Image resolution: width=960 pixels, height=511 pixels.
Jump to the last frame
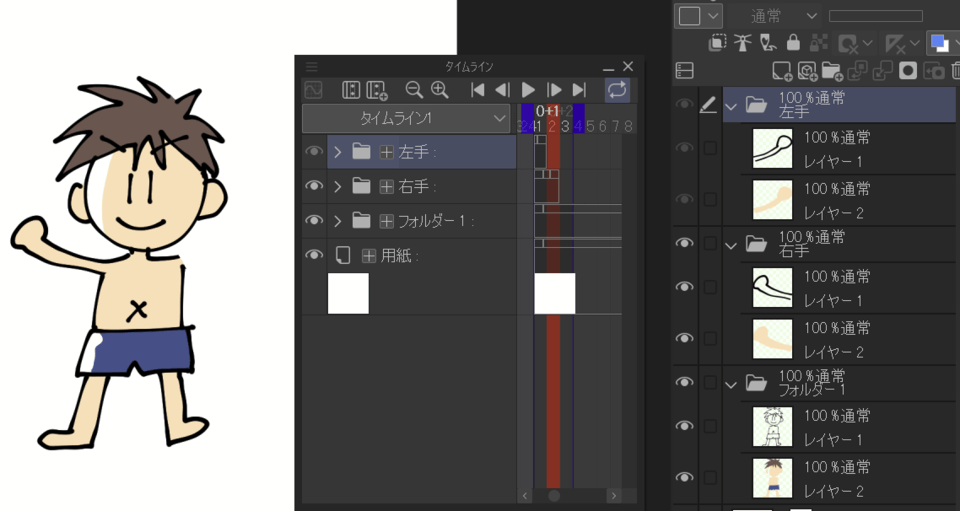click(579, 90)
